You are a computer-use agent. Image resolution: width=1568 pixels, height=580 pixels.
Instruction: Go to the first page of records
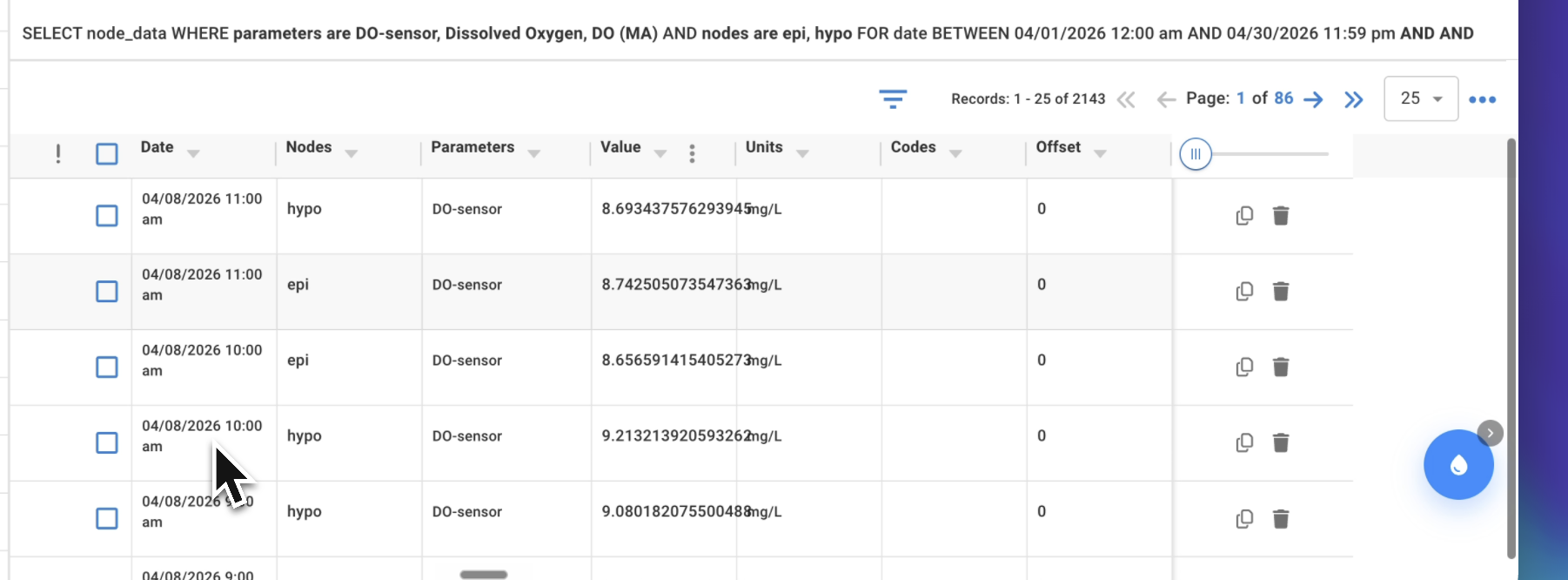click(x=1126, y=99)
